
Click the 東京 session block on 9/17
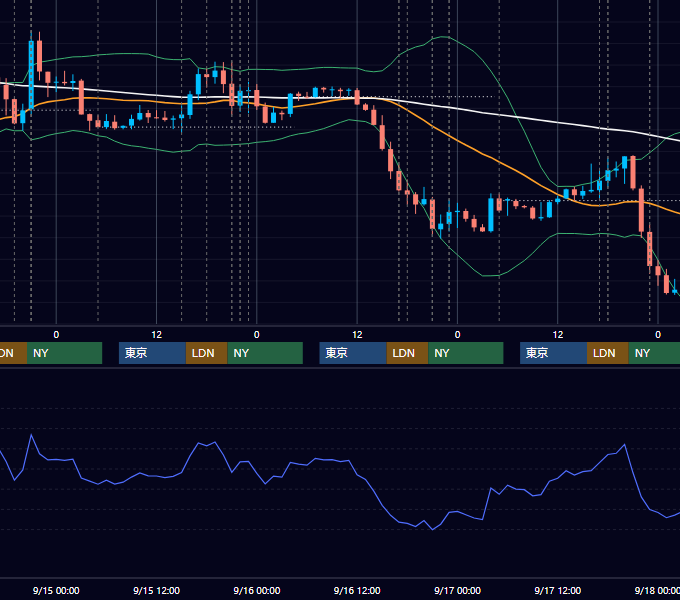(553, 353)
